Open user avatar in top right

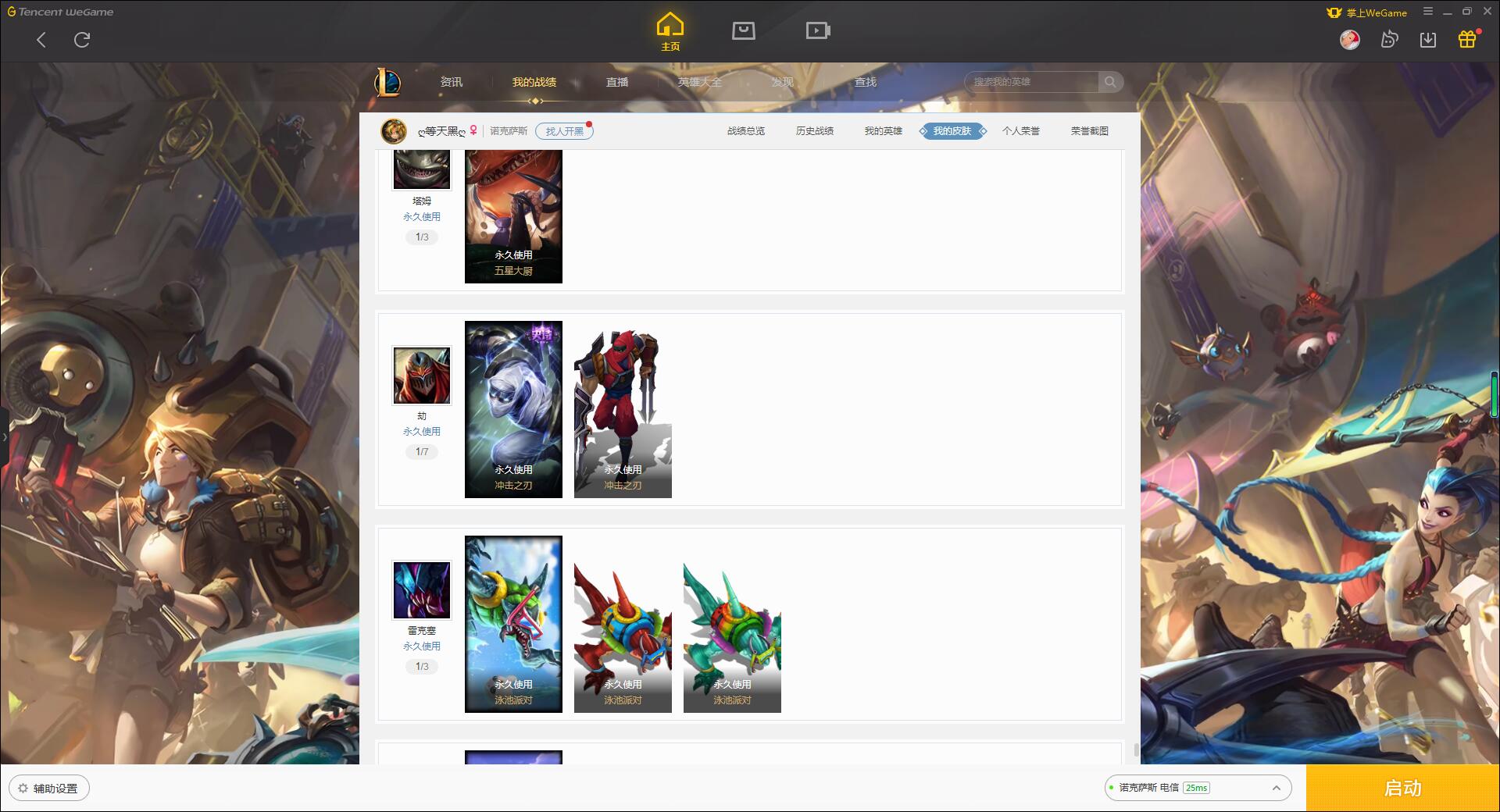[x=1349, y=39]
